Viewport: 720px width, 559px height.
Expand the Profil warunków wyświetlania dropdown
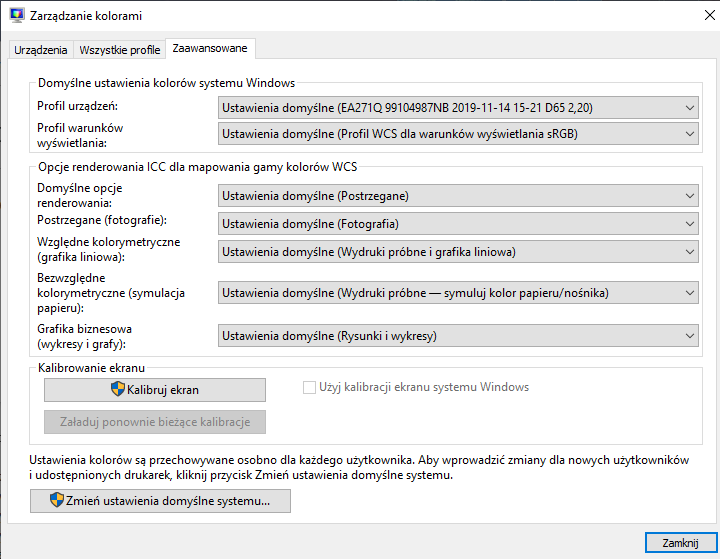[458, 133]
